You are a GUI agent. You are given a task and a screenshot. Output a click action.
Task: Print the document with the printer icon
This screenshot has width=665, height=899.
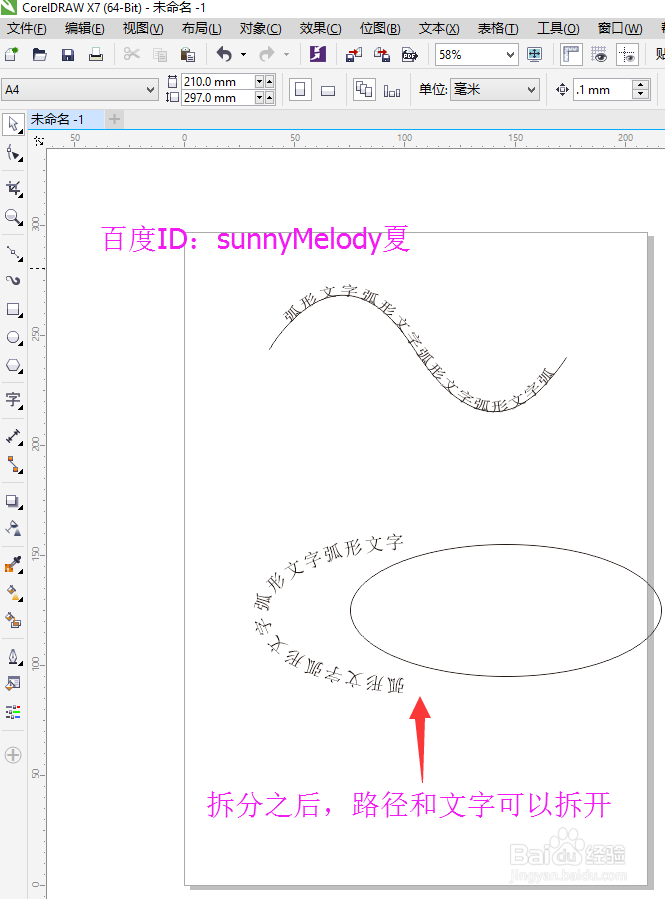[96, 55]
